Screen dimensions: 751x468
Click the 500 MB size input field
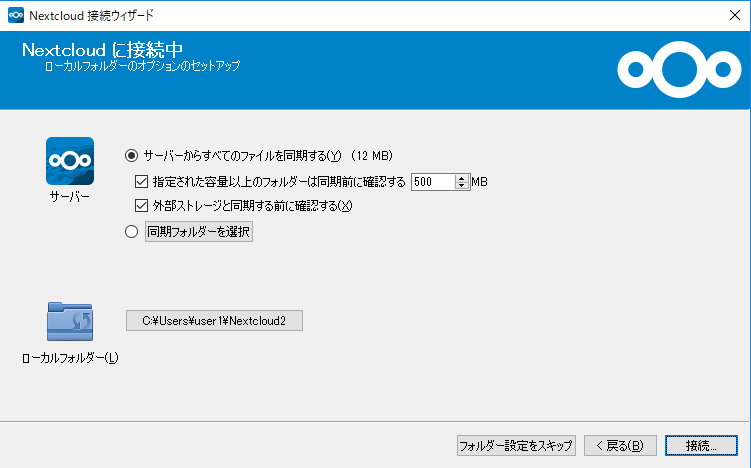click(x=431, y=182)
